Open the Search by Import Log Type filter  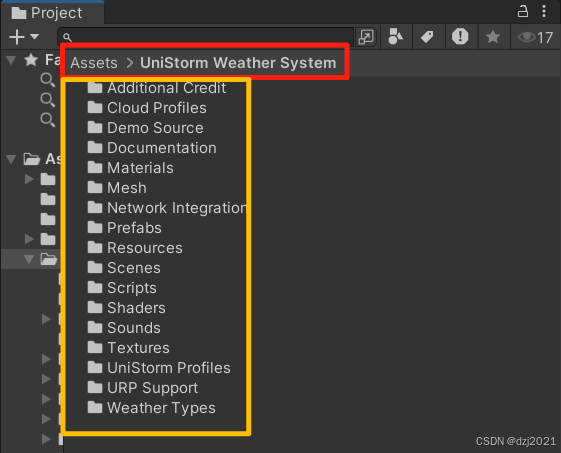click(460, 36)
